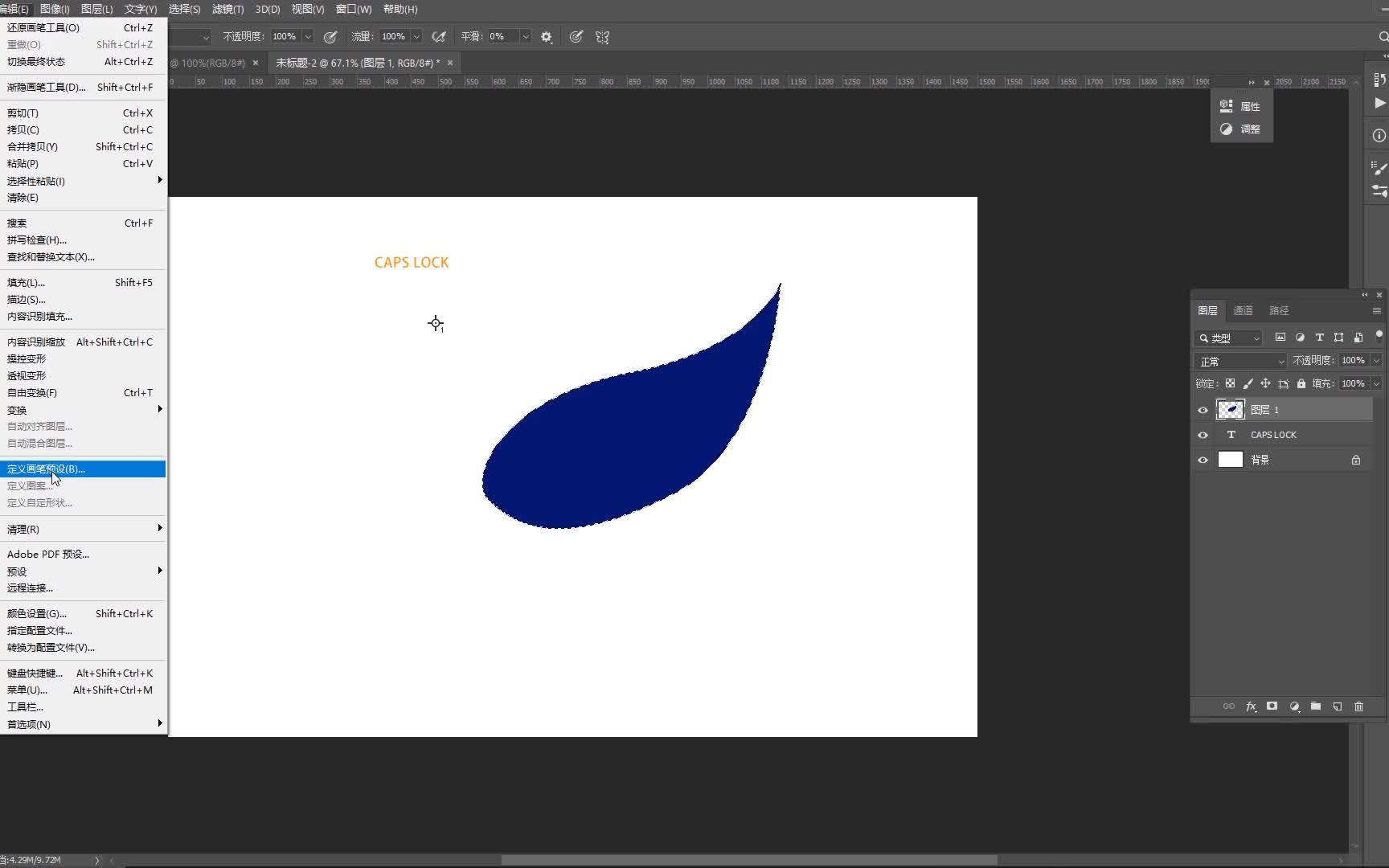The width and height of the screenshot is (1389, 868).
Task: Expand 变换 submenu
Action: coord(84,410)
